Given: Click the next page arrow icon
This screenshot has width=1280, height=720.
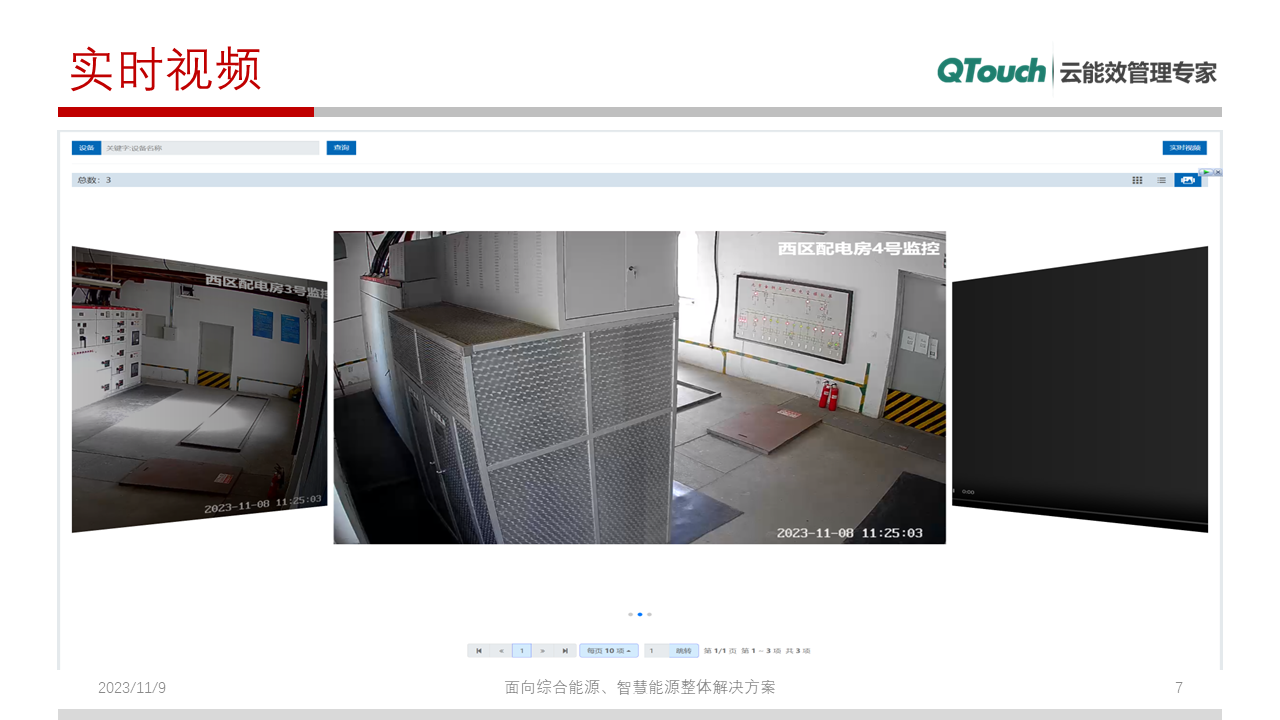Looking at the screenshot, I should tap(543, 650).
